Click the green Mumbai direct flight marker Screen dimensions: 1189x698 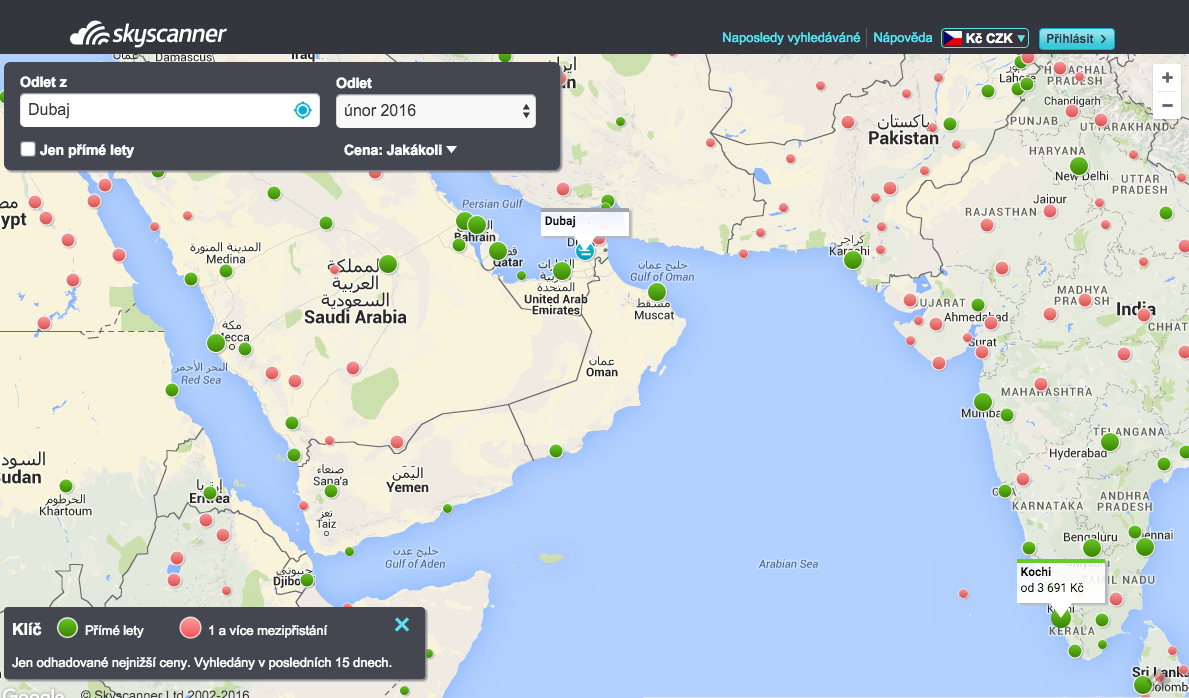click(x=983, y=402)
